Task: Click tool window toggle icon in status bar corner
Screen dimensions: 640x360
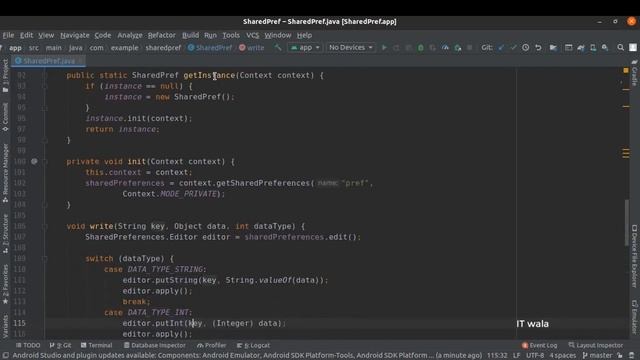Action: pos(5,356)
